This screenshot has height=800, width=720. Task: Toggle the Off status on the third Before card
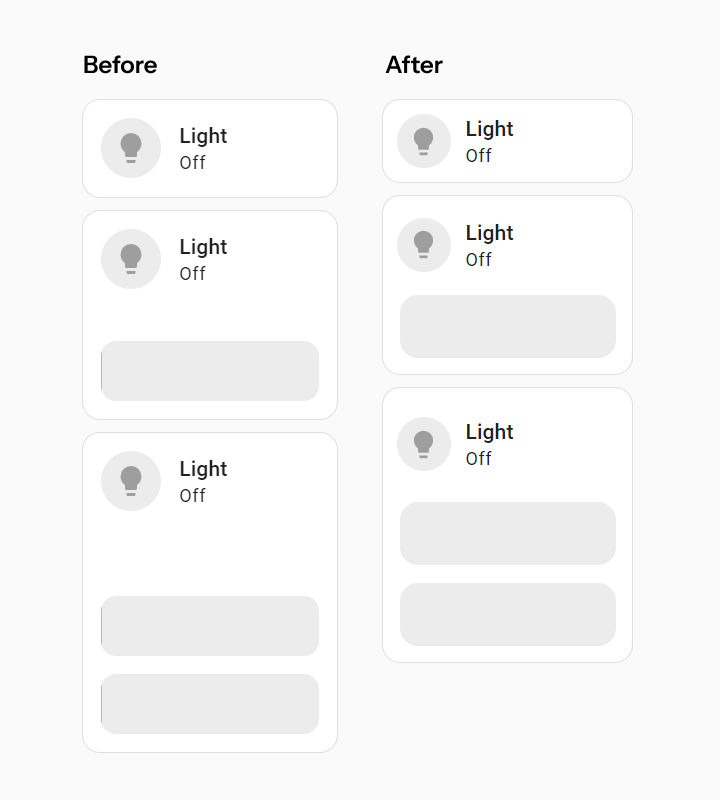click(x=192, y=495)
